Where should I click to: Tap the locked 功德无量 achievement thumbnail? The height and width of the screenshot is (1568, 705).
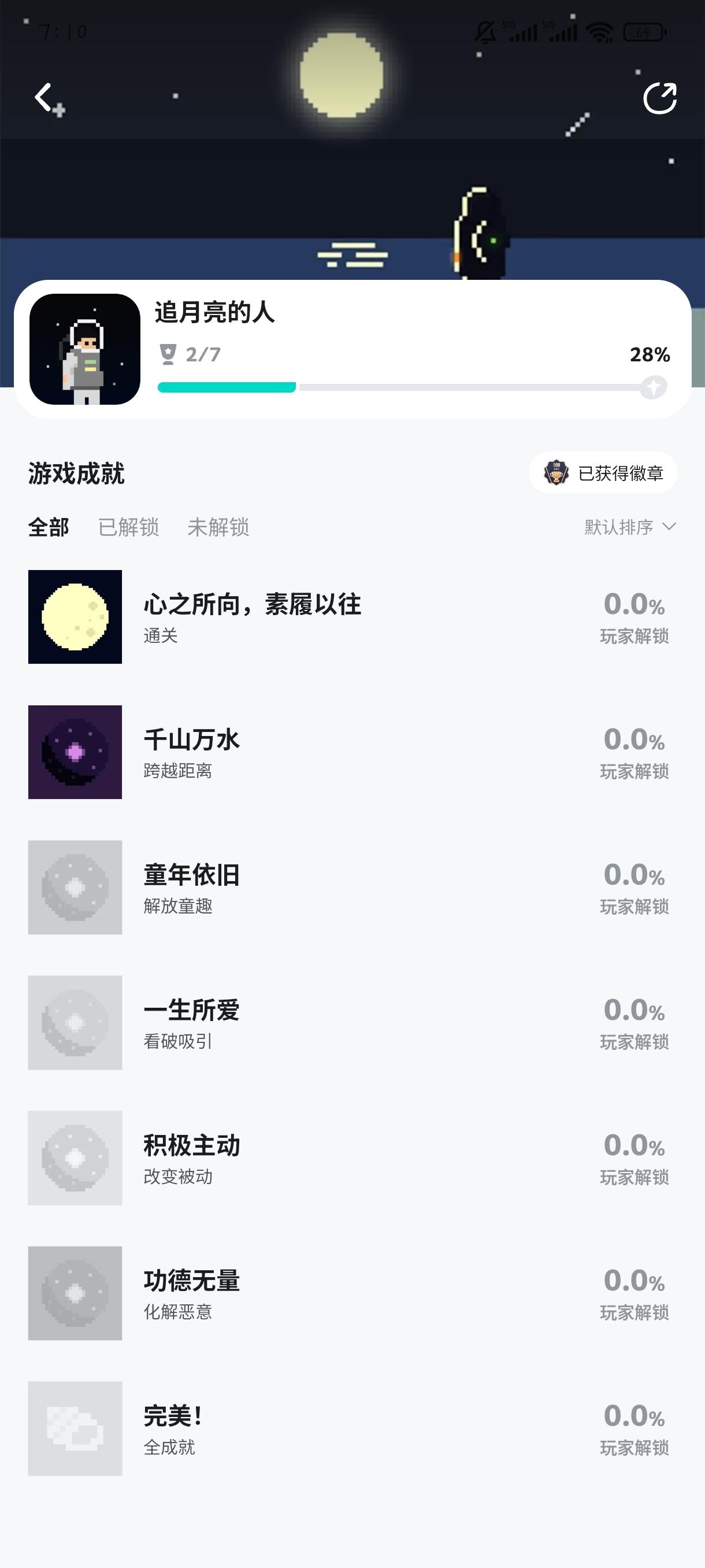(75, 1293)
